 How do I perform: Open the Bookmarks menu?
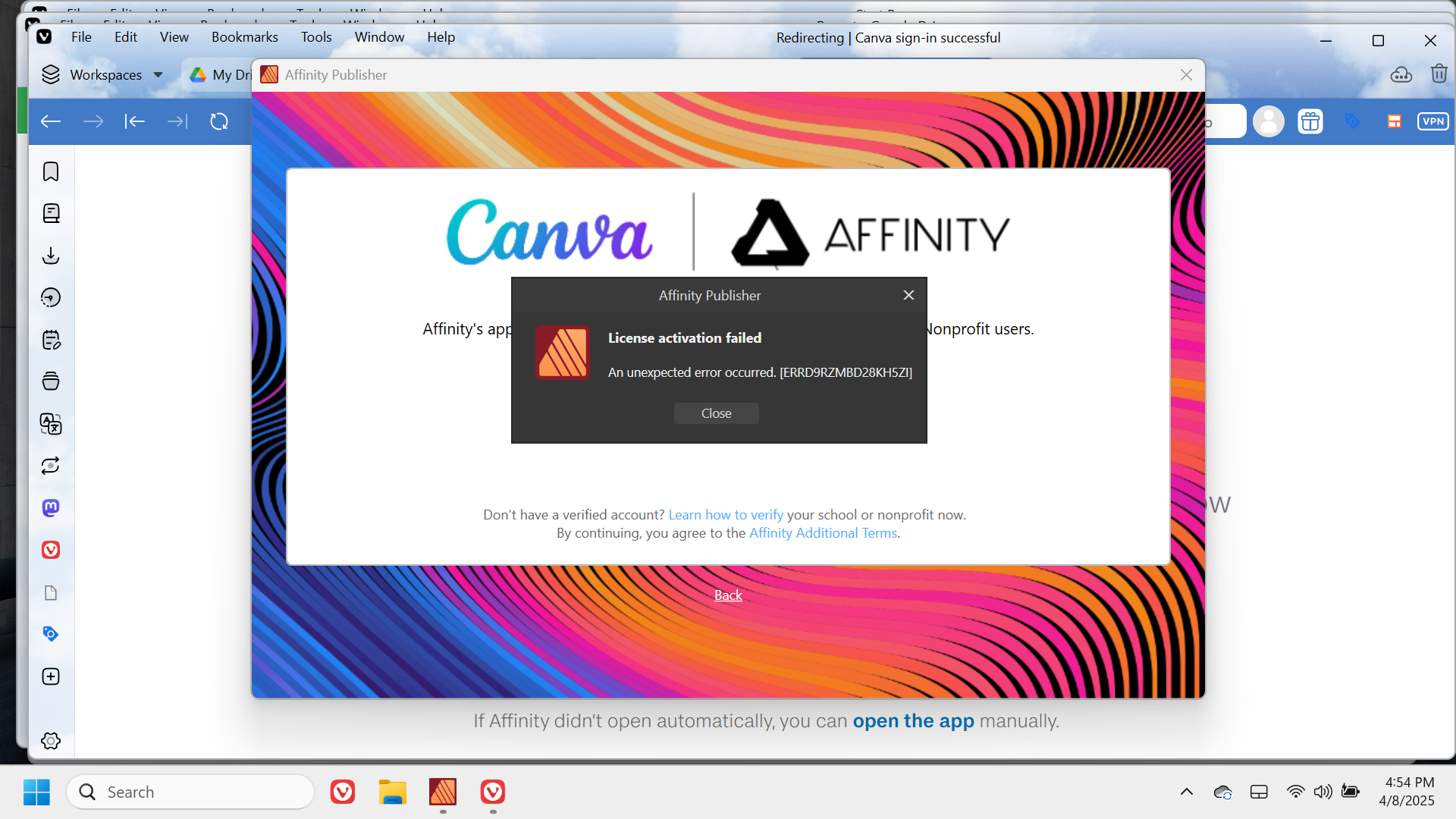pos(244,37)
